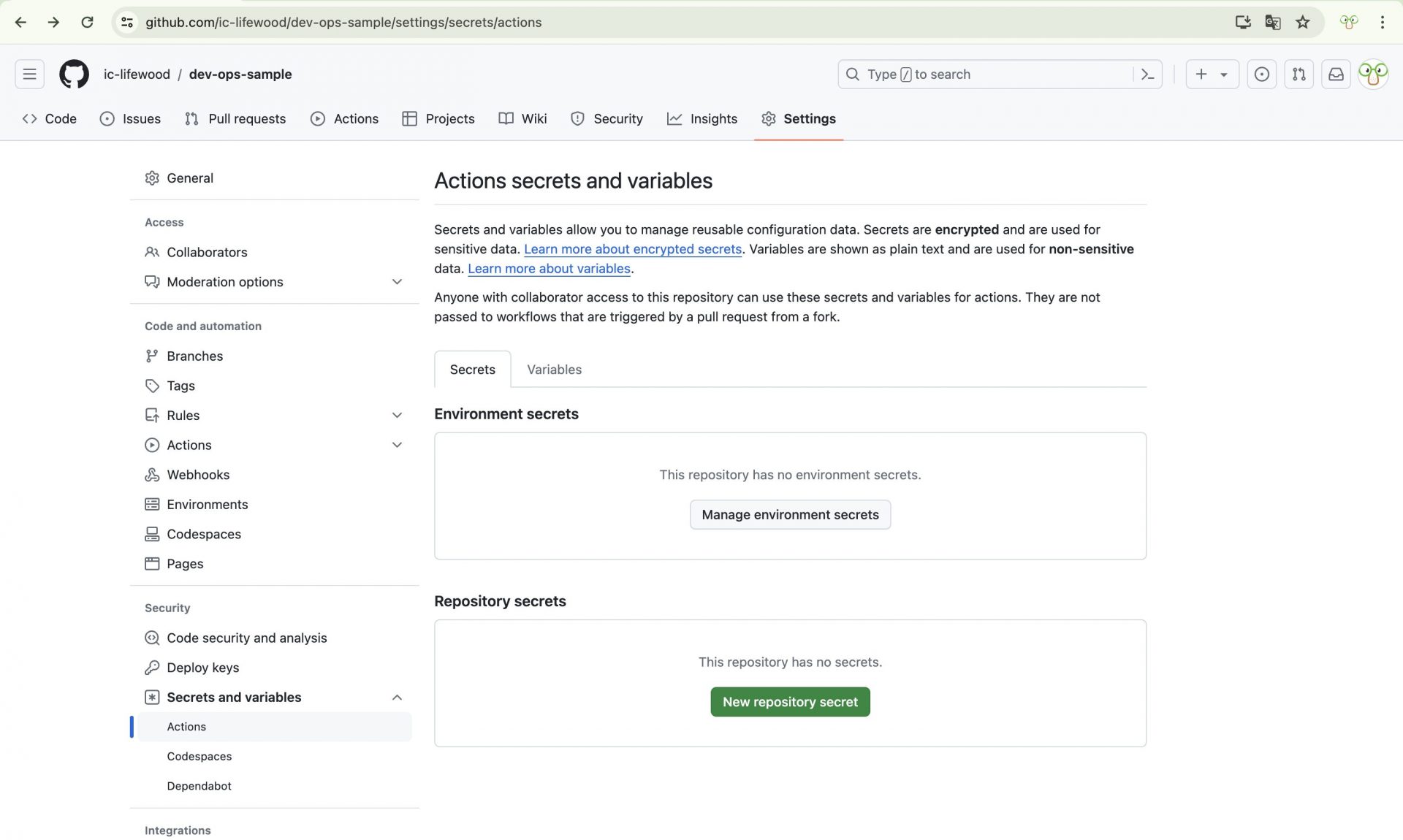The width and height of the screenshot is (1403, 840).
Task: Expand Moderation options in sidebar
Action: [397, 282]
